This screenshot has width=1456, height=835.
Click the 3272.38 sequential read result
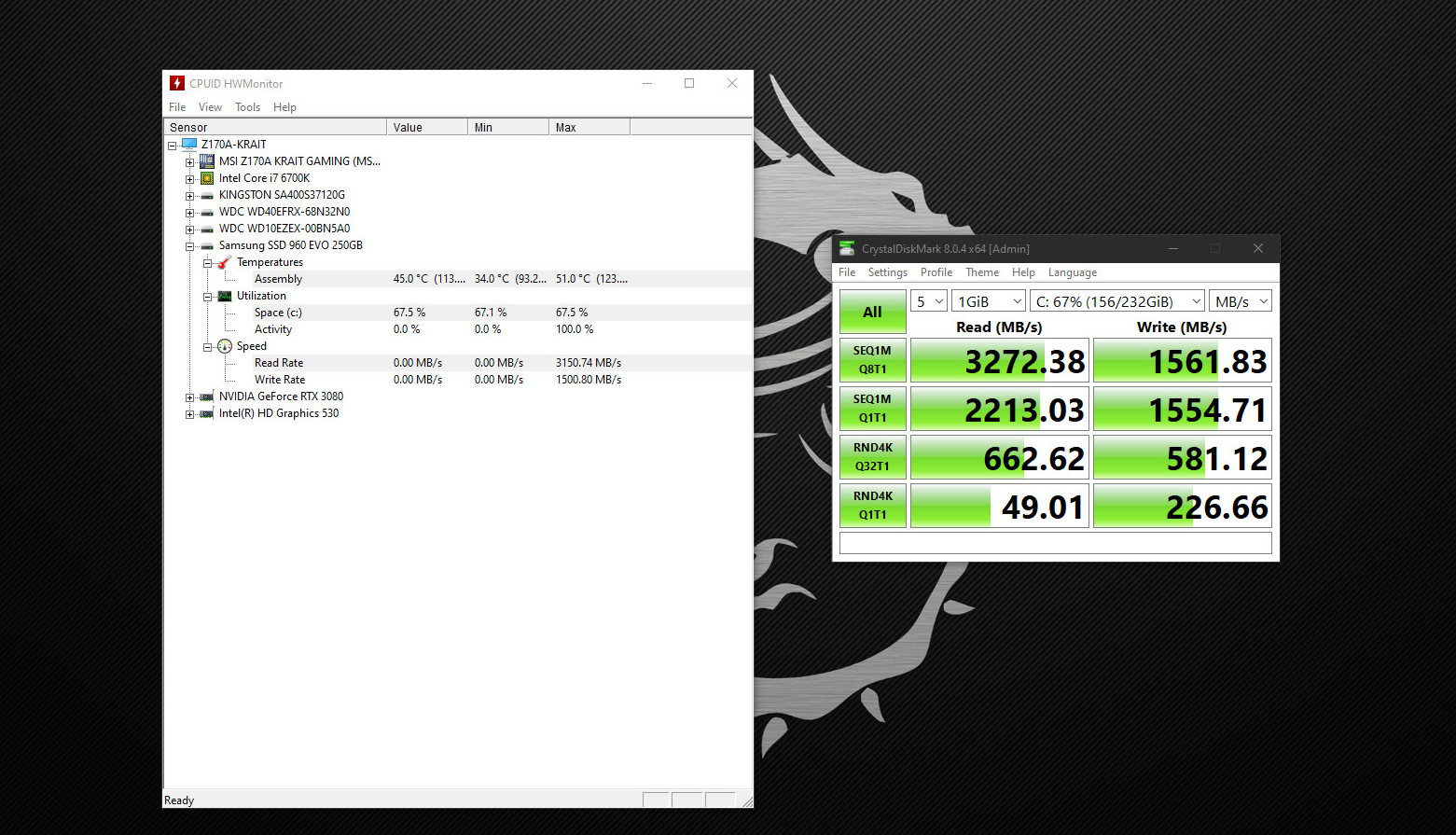coord(1000,361)
